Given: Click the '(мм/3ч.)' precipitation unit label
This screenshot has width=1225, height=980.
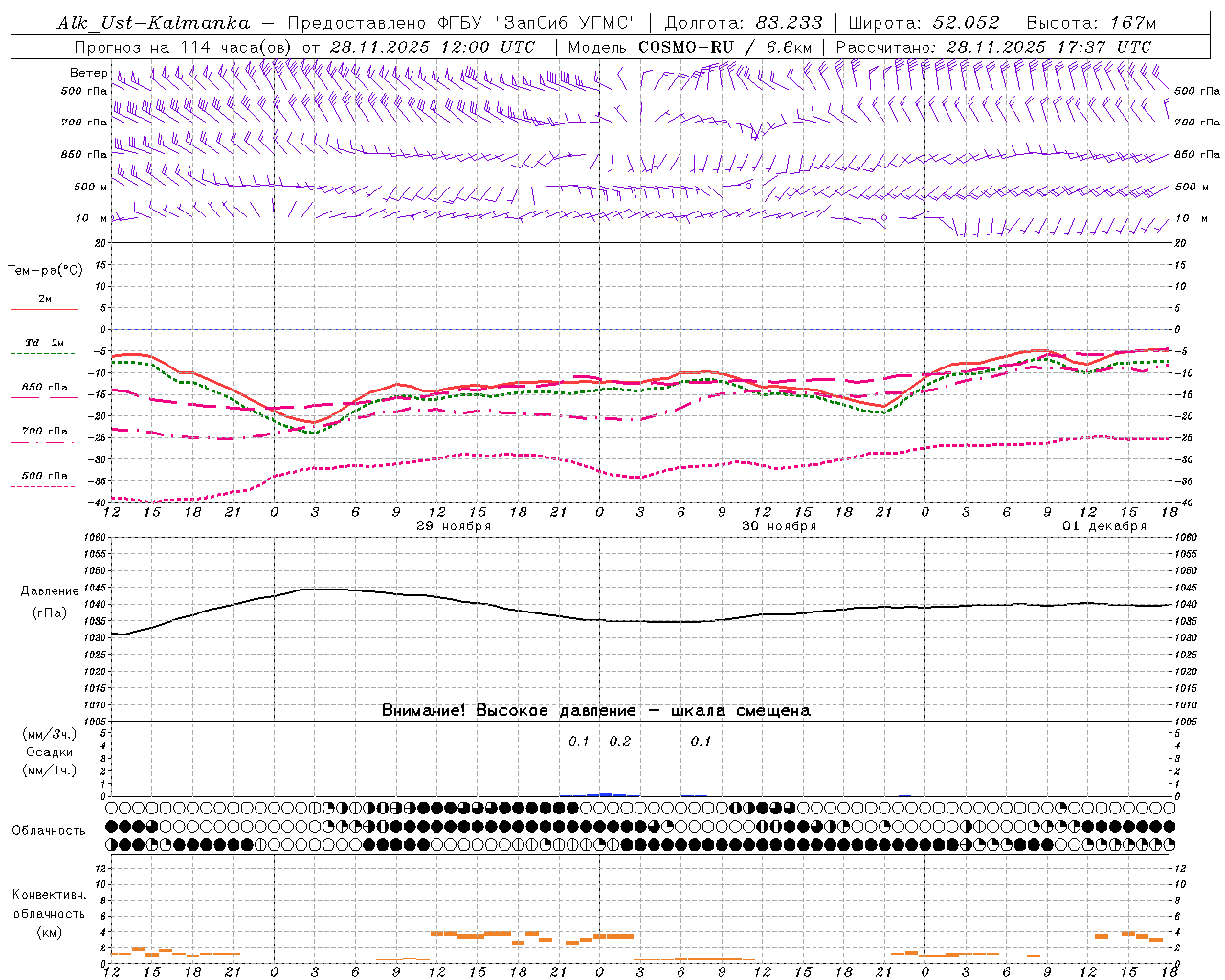Looking at the screenshot, I should point(50,734).
